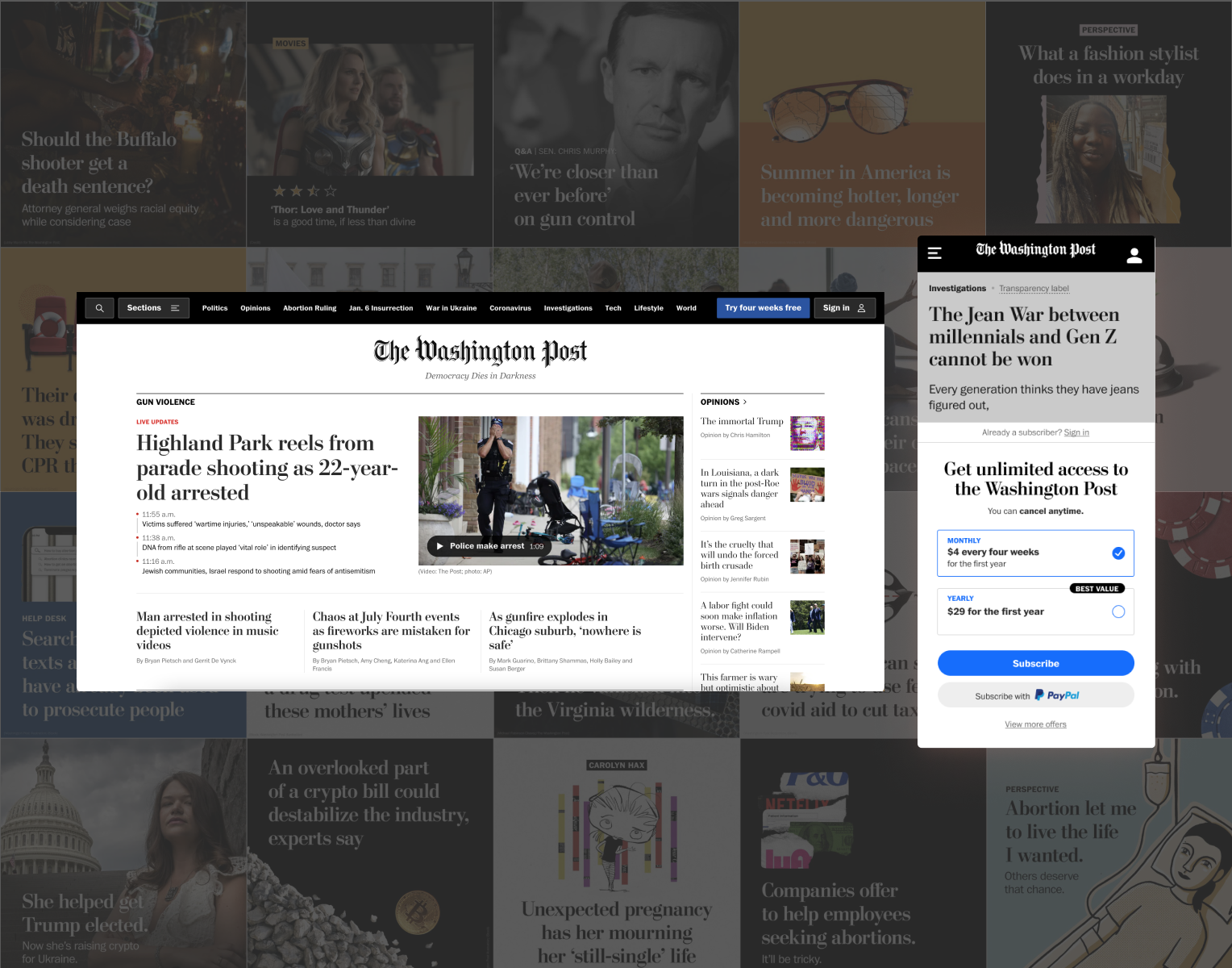Viewport: 1232px width, 968px height.
Task: Open the Tech nav item
Action: (614, 308)
